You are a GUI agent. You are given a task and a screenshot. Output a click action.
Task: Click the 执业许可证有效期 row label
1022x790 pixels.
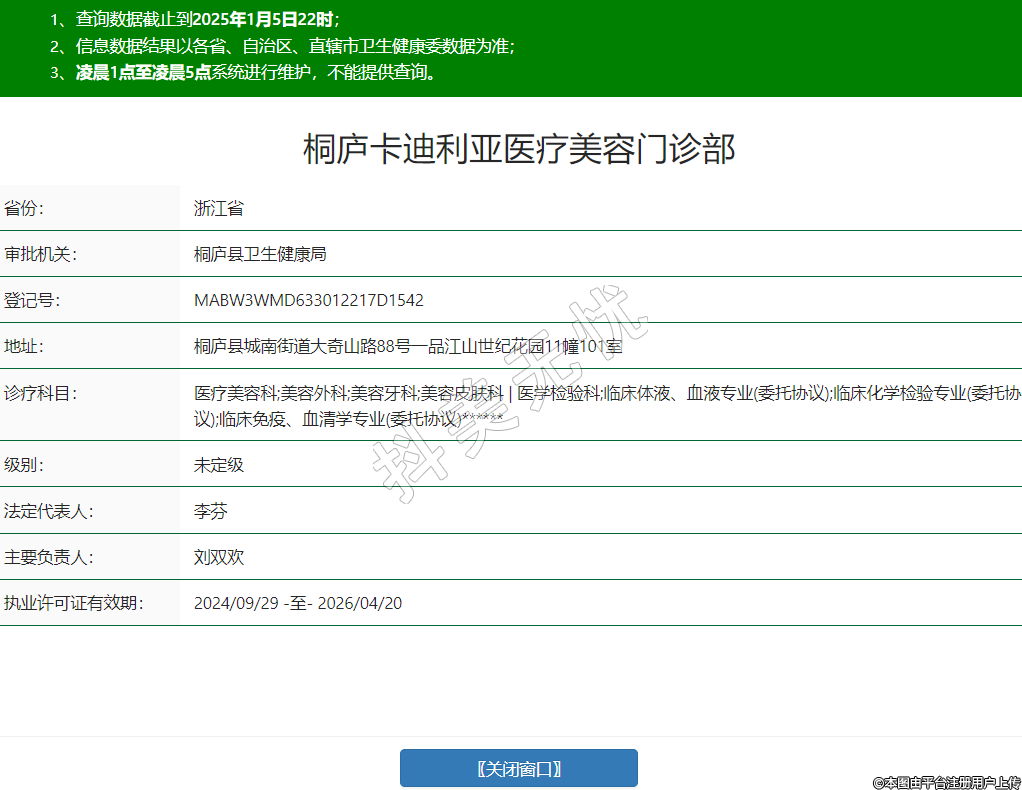point(74,603)
